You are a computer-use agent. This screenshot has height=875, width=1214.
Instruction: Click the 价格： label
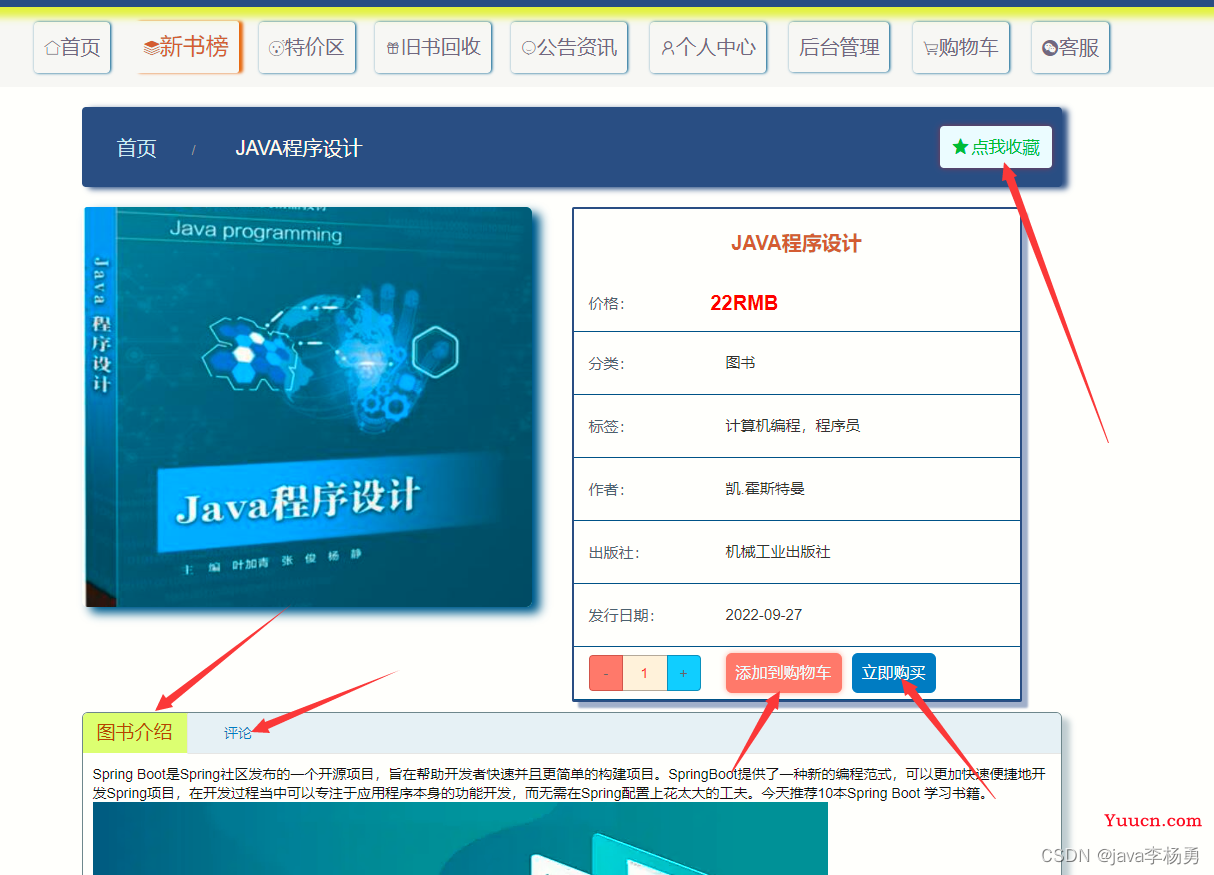pos(607,304)
